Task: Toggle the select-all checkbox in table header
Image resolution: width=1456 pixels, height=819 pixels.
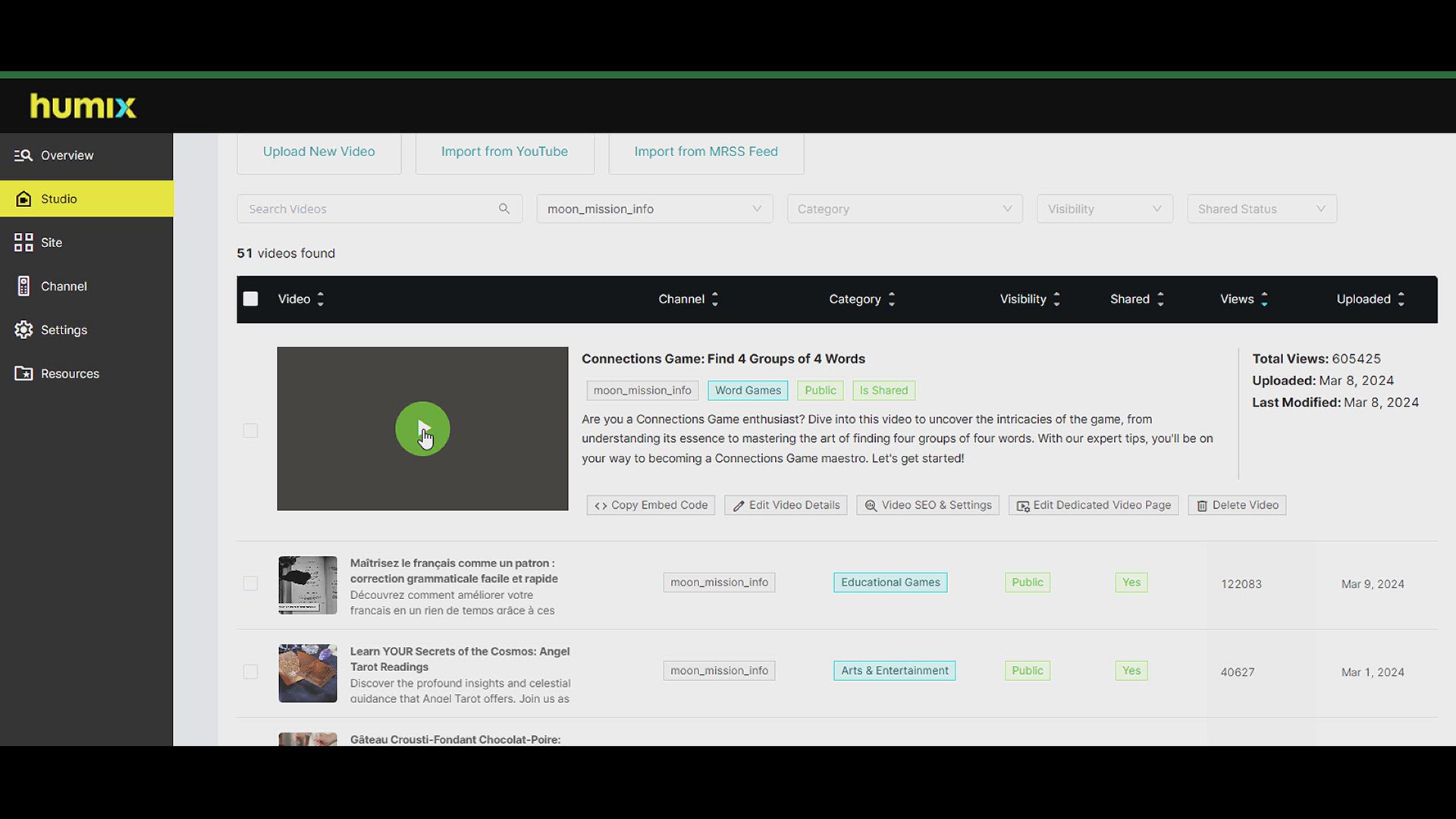Action: [250, 299]
